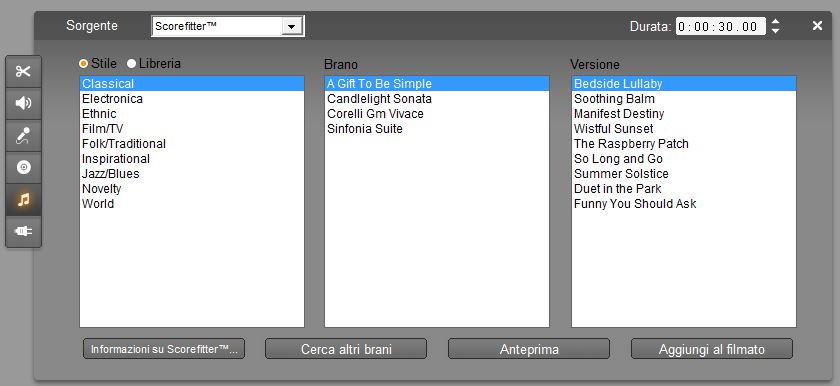840x386 pixels.
Task: Click Aggiungi al filmato button
Action: pyautogui.click(x=711, y=349)
